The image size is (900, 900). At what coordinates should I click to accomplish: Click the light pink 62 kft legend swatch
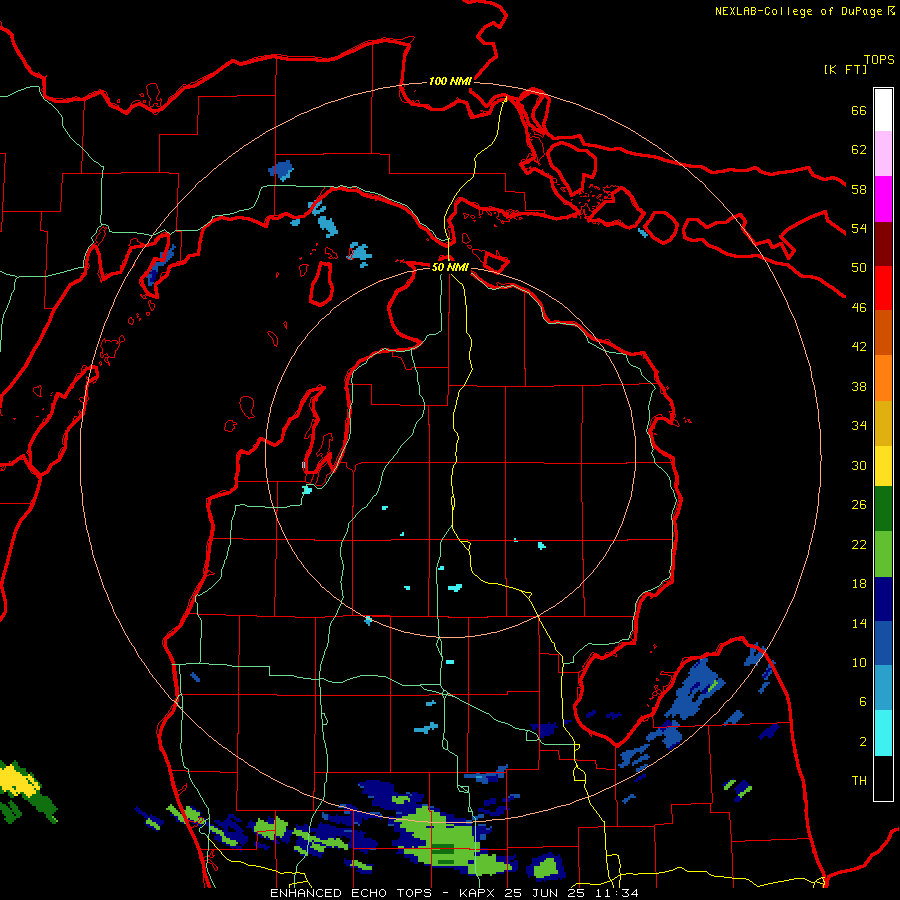coord(883,154)
